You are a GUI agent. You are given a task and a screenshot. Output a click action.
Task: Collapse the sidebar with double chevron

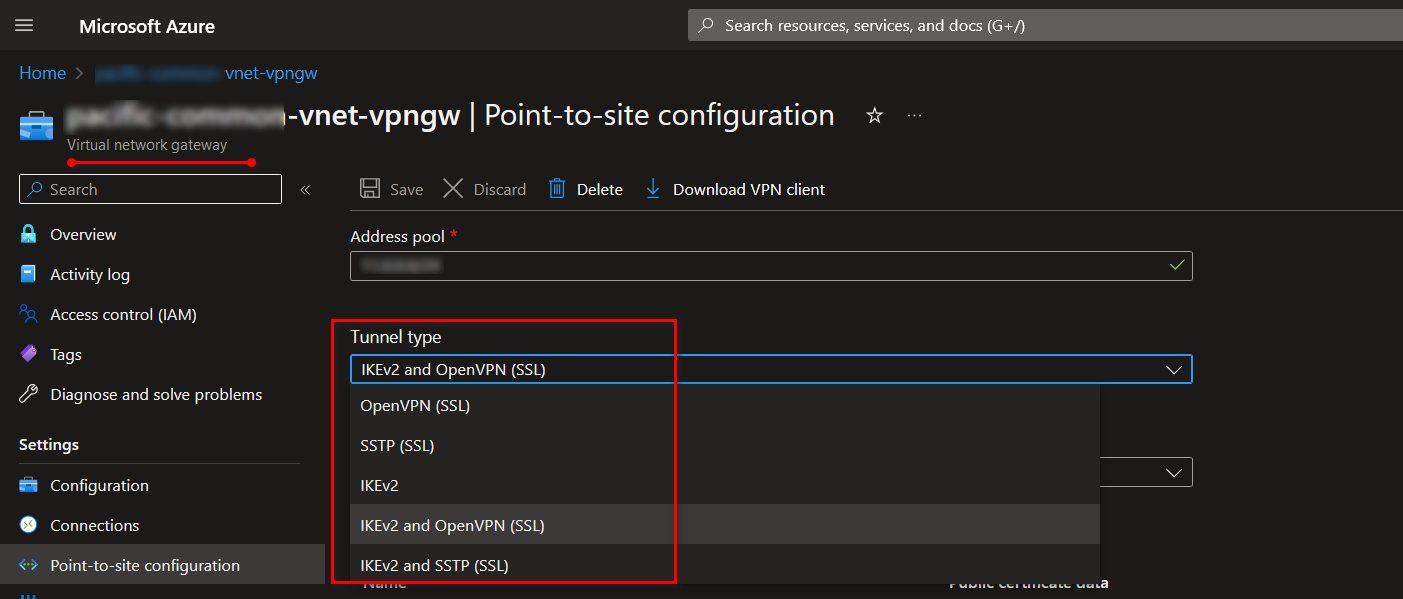(305, 189)
